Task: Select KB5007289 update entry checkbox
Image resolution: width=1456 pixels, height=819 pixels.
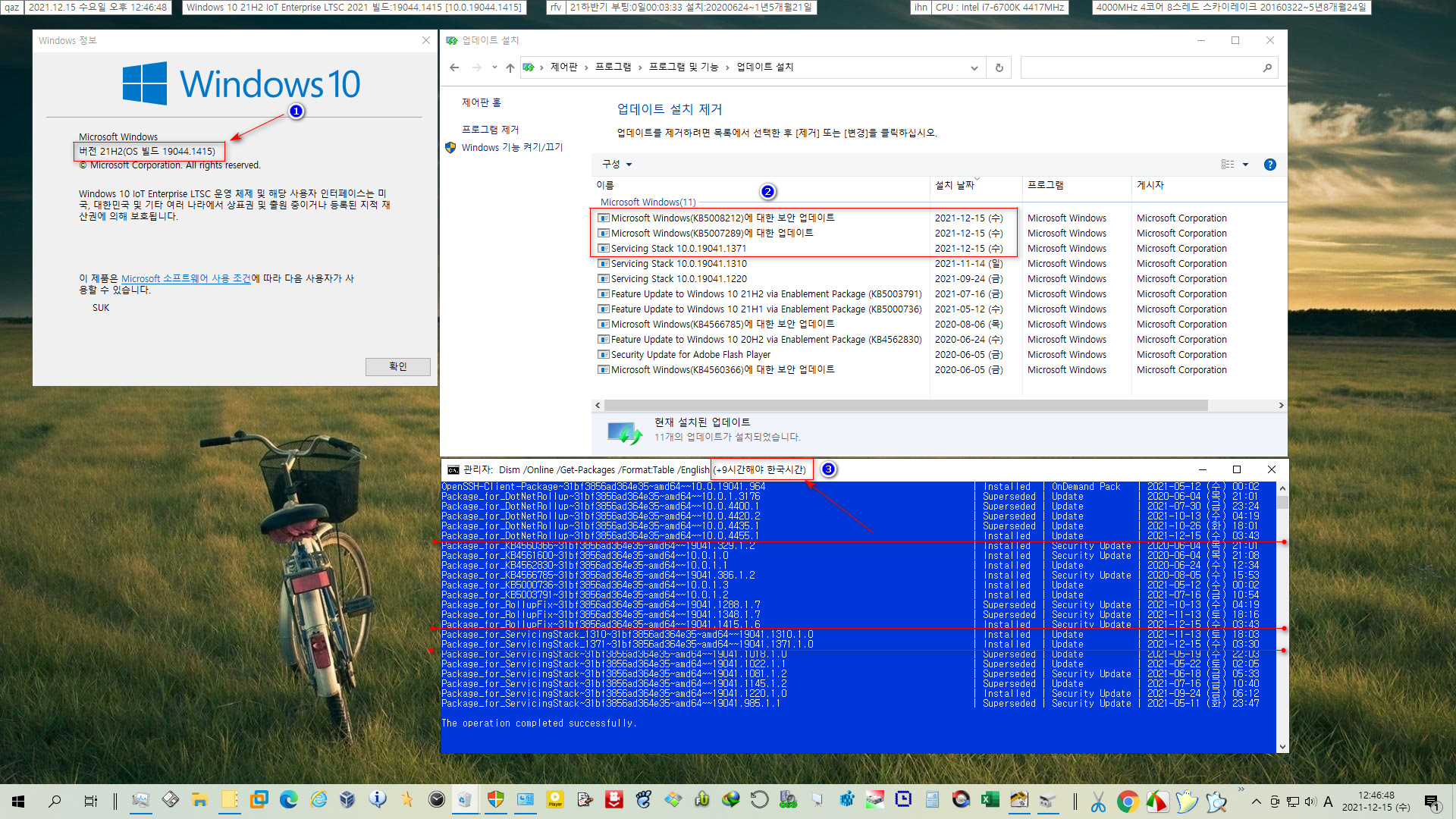Action: (x=603, y=233)
